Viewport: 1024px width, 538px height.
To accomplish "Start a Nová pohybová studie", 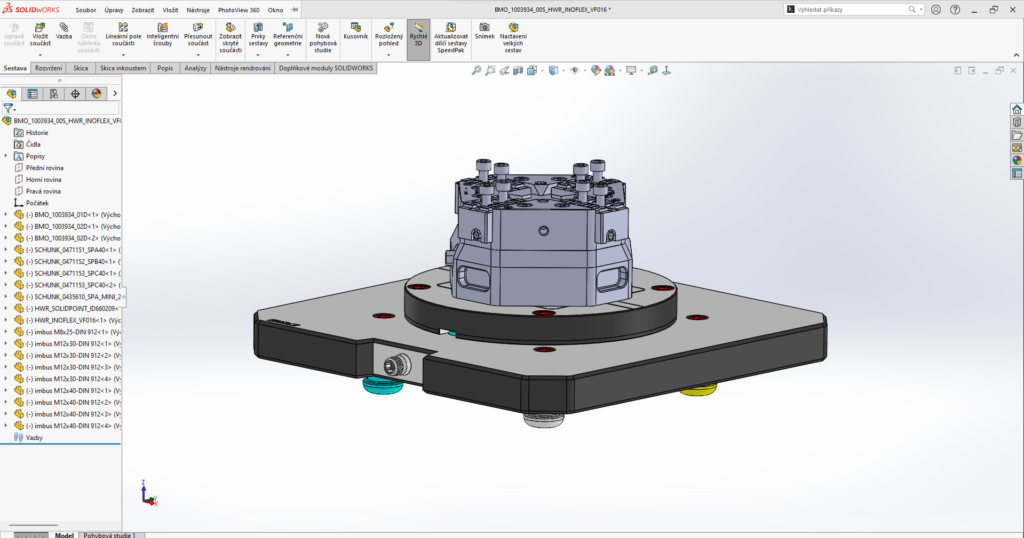I will pyautogui.click(x=323, y=38).
